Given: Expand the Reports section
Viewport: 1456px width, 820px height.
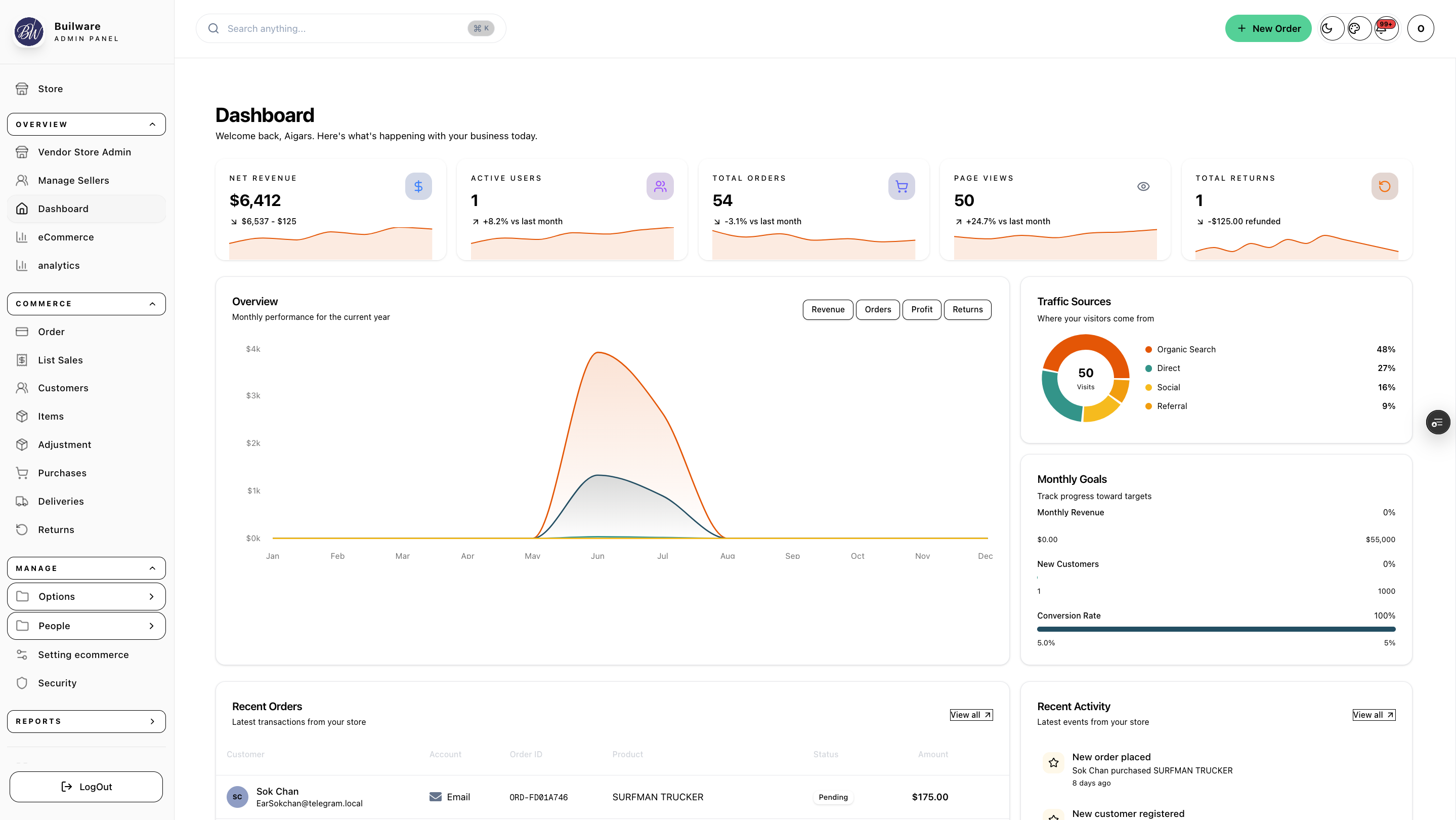Looking at the screenshot, I should pyautogui.click(x=87, y=722).
